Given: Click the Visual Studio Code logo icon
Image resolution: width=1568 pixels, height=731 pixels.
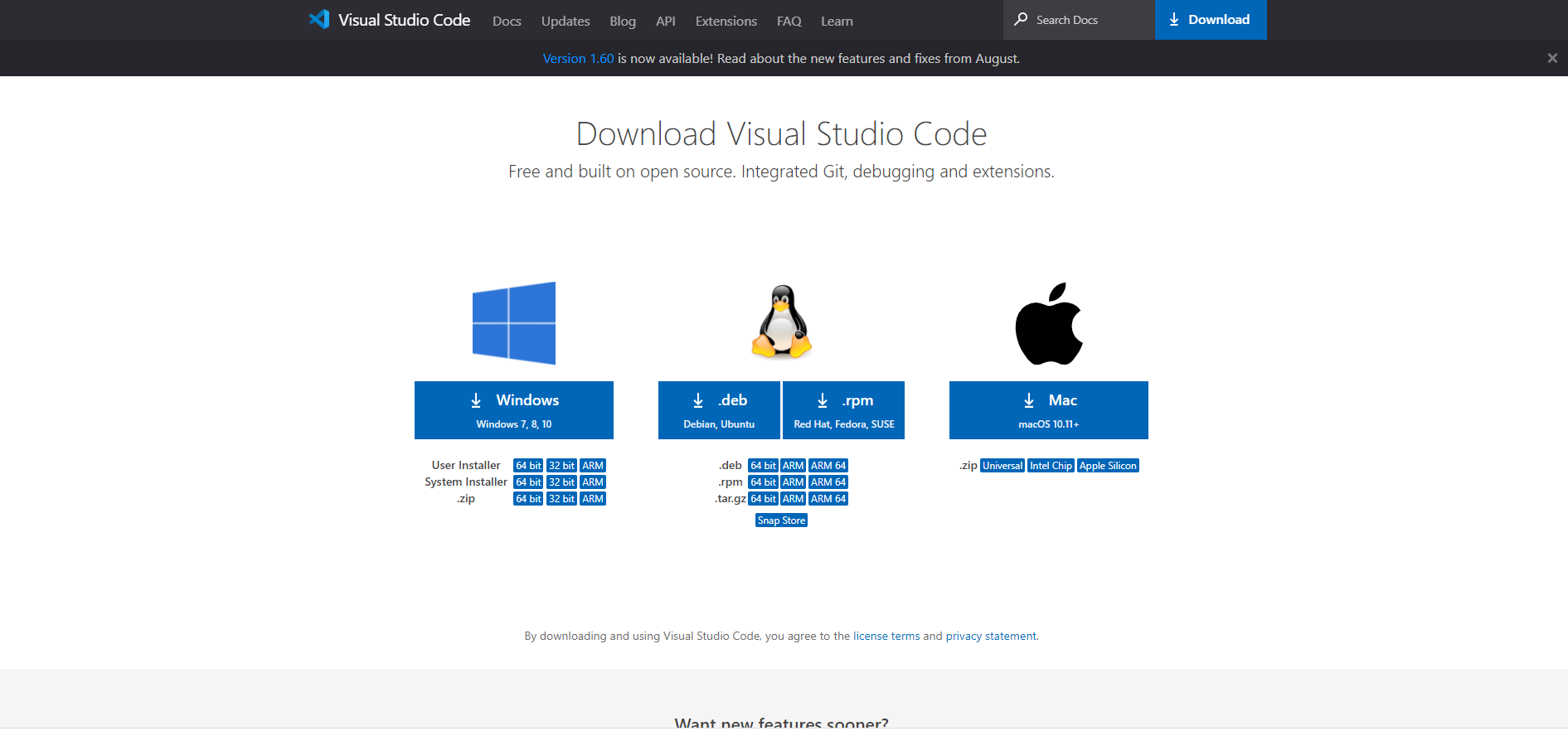Looking at the screenshot, I should 319,19.
